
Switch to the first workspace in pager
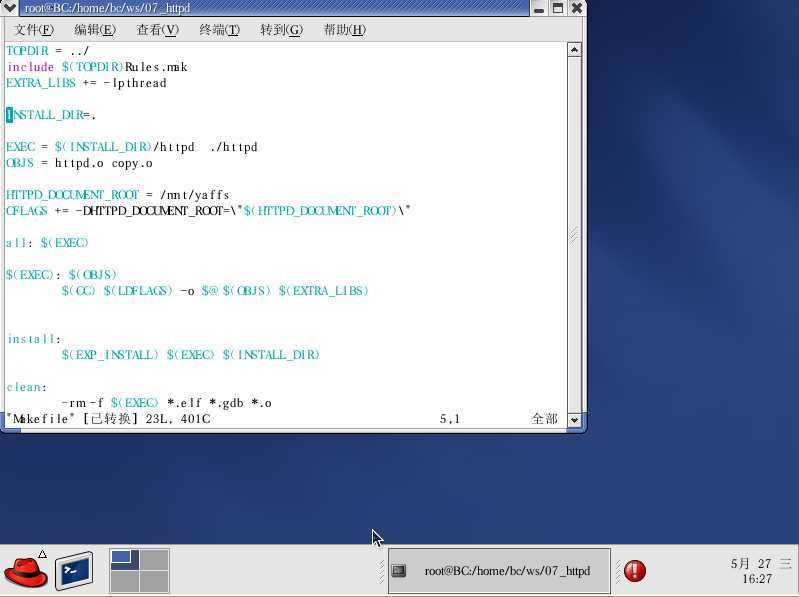coord(124,559)
